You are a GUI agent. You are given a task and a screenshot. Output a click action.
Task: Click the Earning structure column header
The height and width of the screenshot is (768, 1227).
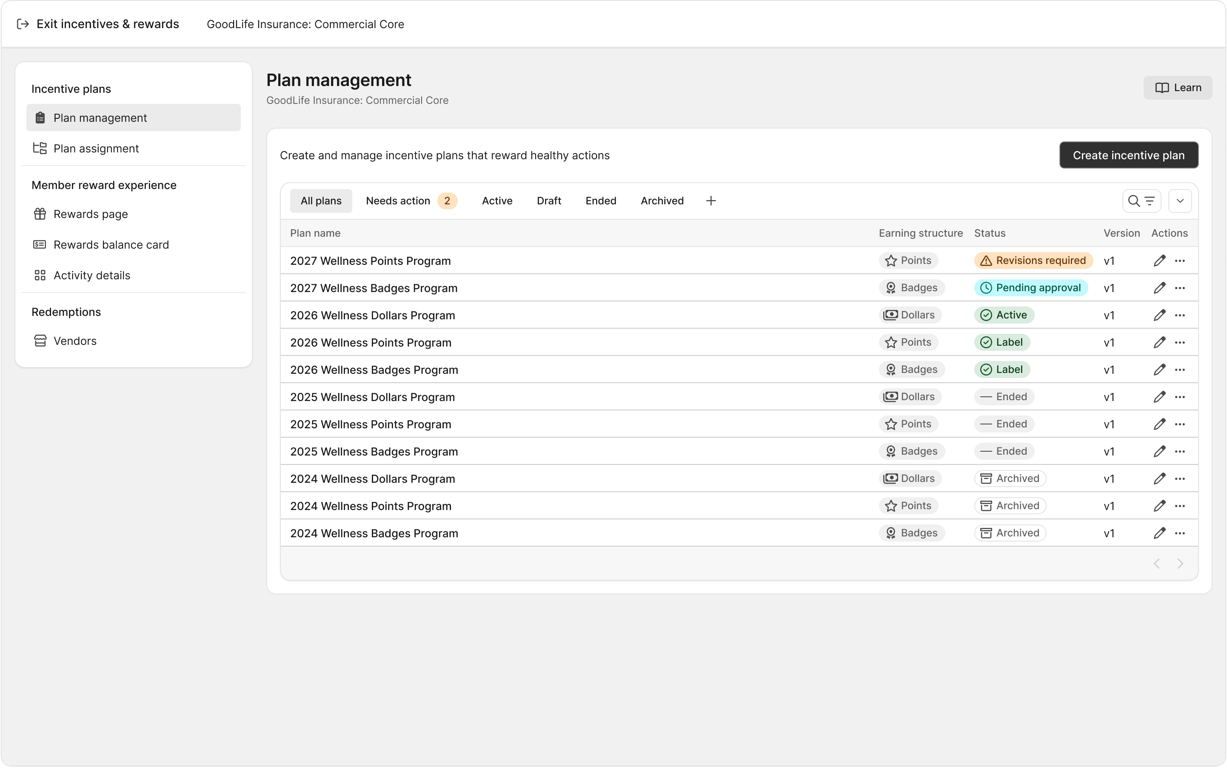click(921, 233)
